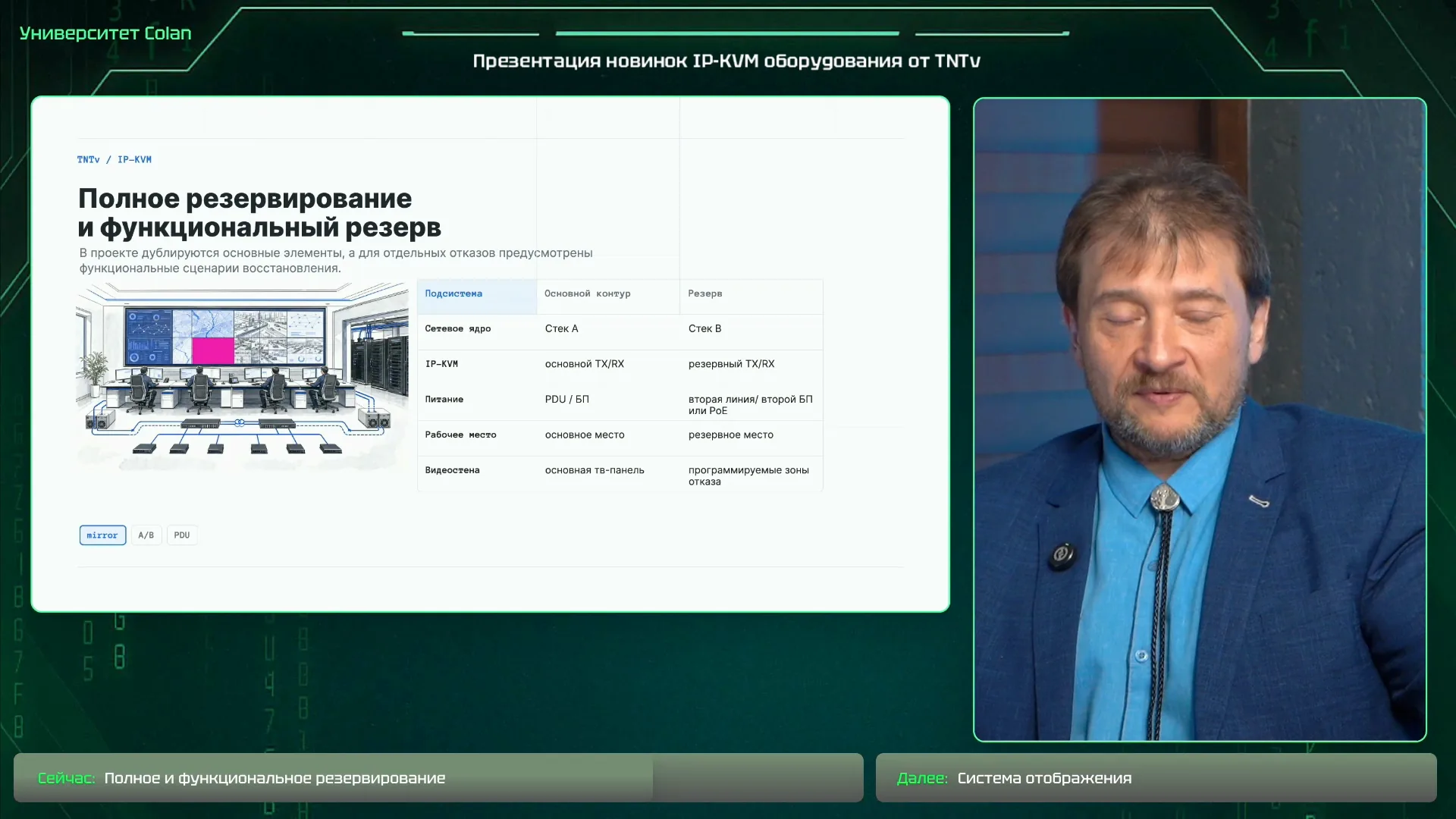Viewport: 1456px width, 819px height.
Task: Open the control room illustration thumbnail
Action: (243, 377)
